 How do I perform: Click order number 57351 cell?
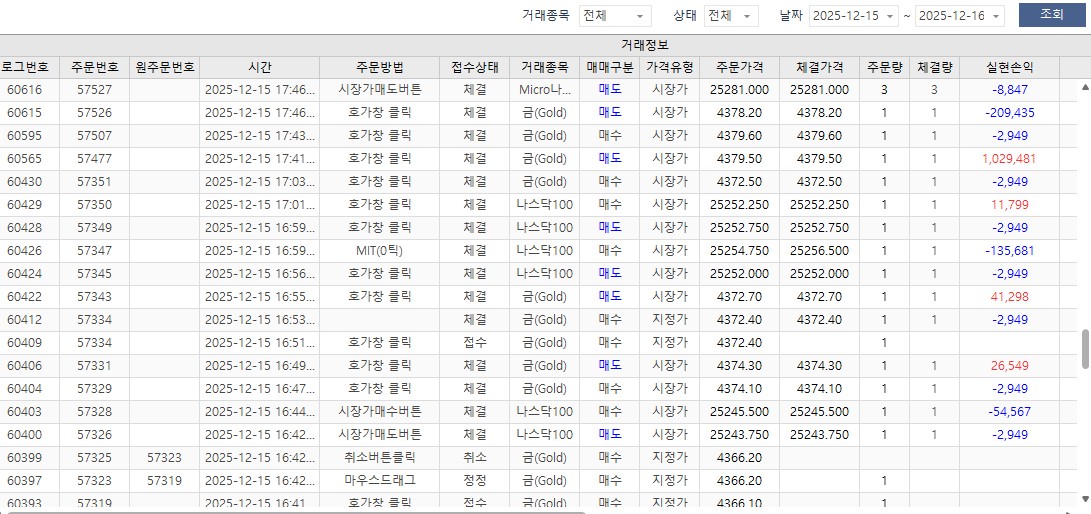click(95, 182)
